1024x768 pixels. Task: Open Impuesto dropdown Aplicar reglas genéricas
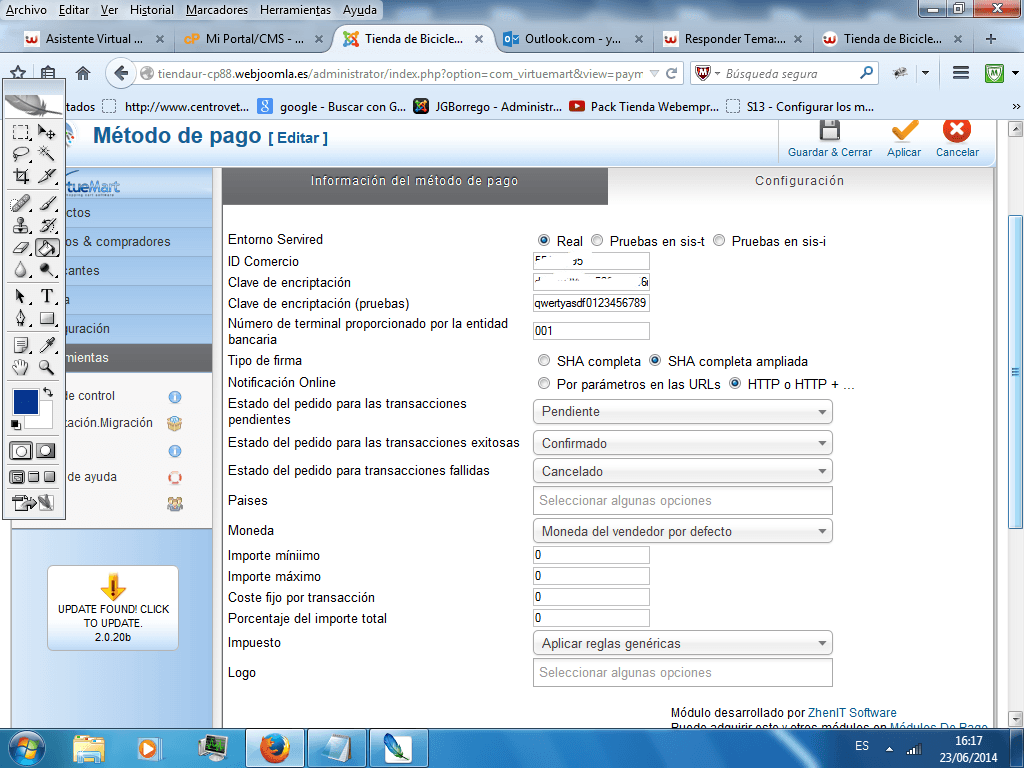point(682,643)
